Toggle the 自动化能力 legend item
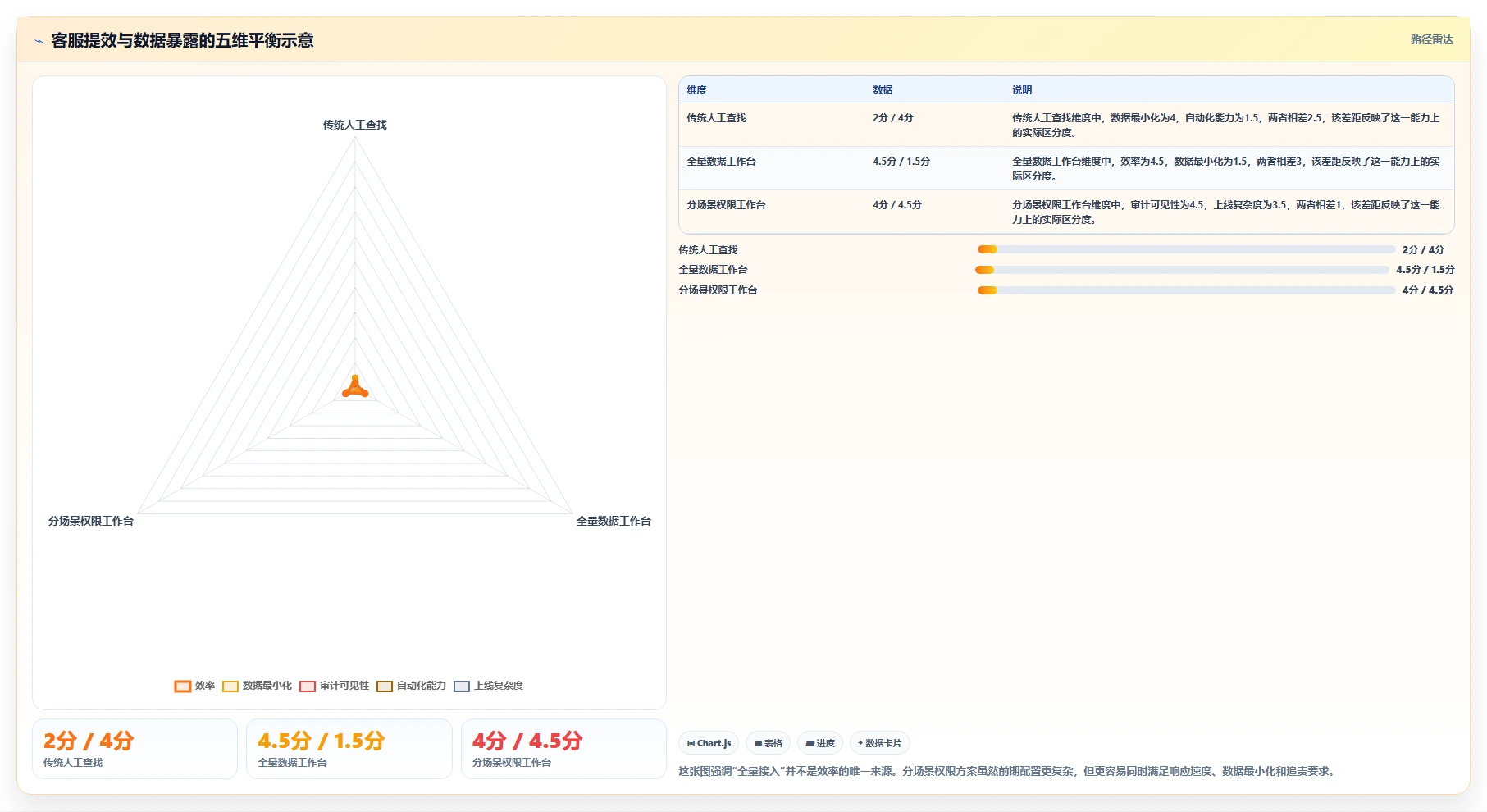This screenshot has width=1487, height=812. 412,686
